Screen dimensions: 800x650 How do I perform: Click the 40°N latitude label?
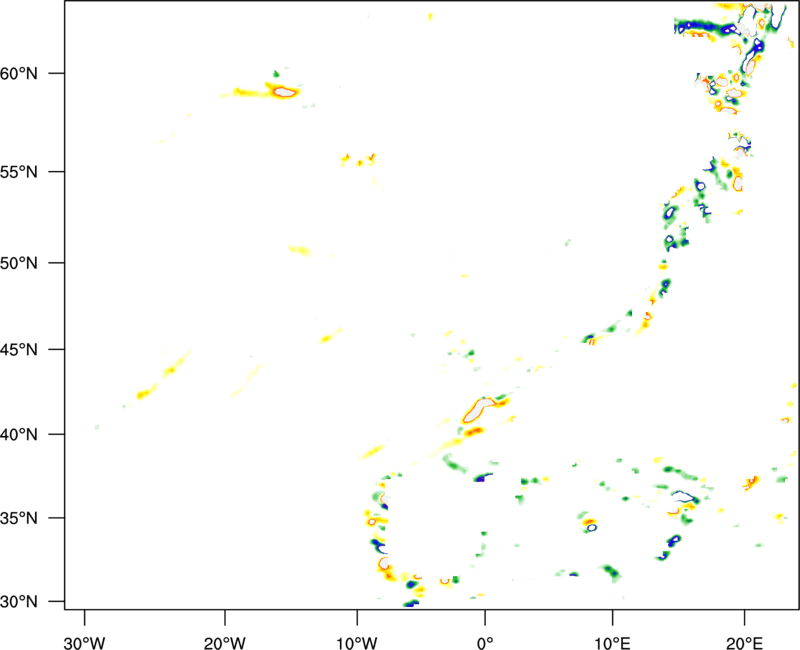(x=19, y=435)
